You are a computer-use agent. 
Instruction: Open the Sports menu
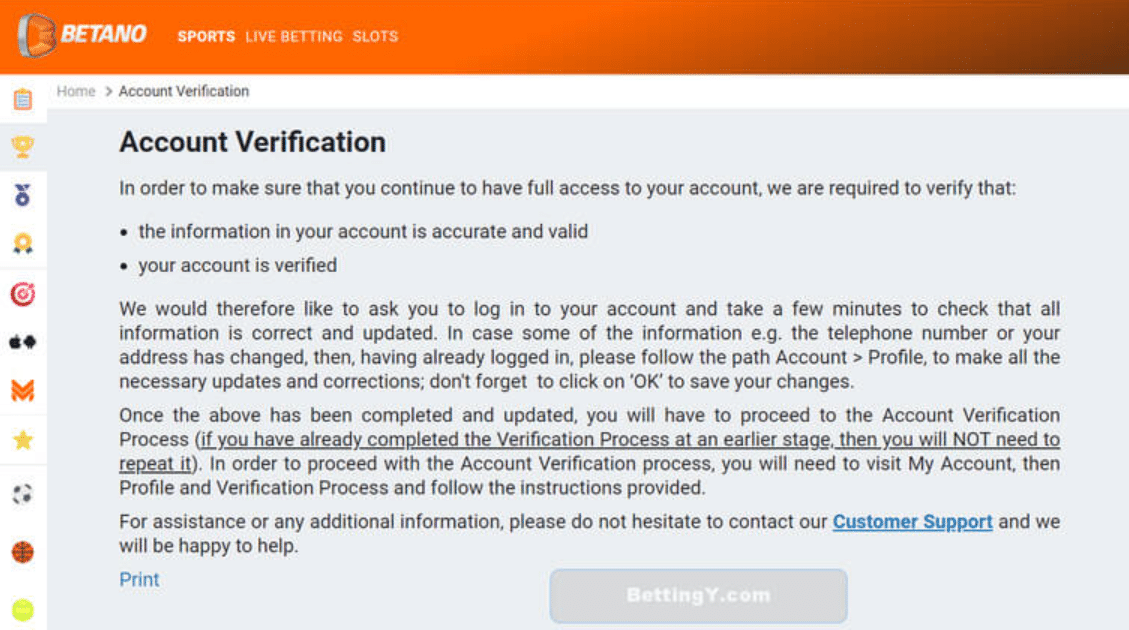click(206, 36)
